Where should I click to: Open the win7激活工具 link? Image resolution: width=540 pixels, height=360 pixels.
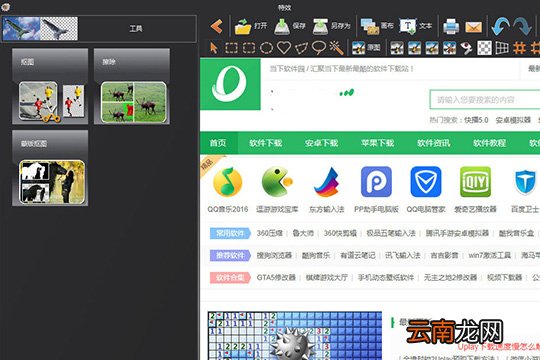point(489,255)
